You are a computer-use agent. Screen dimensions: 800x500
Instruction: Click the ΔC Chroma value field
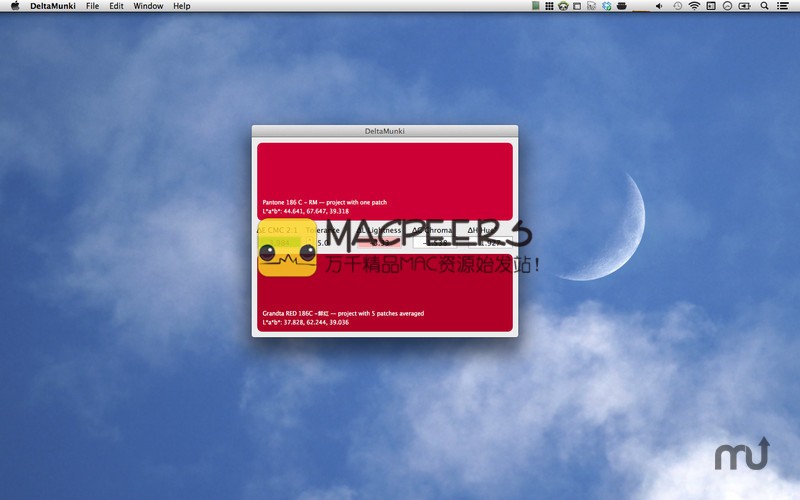(x=433, y=243)
